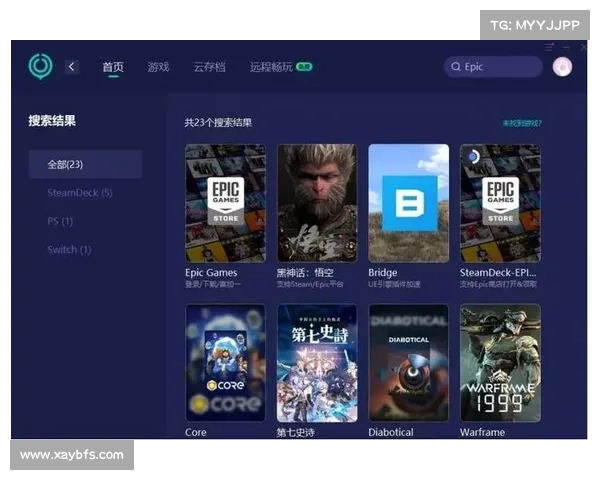Click the '支持Steam/Epic平台' subtitle
The height and width of the screenshot is (480, 600).
(310, 284)
